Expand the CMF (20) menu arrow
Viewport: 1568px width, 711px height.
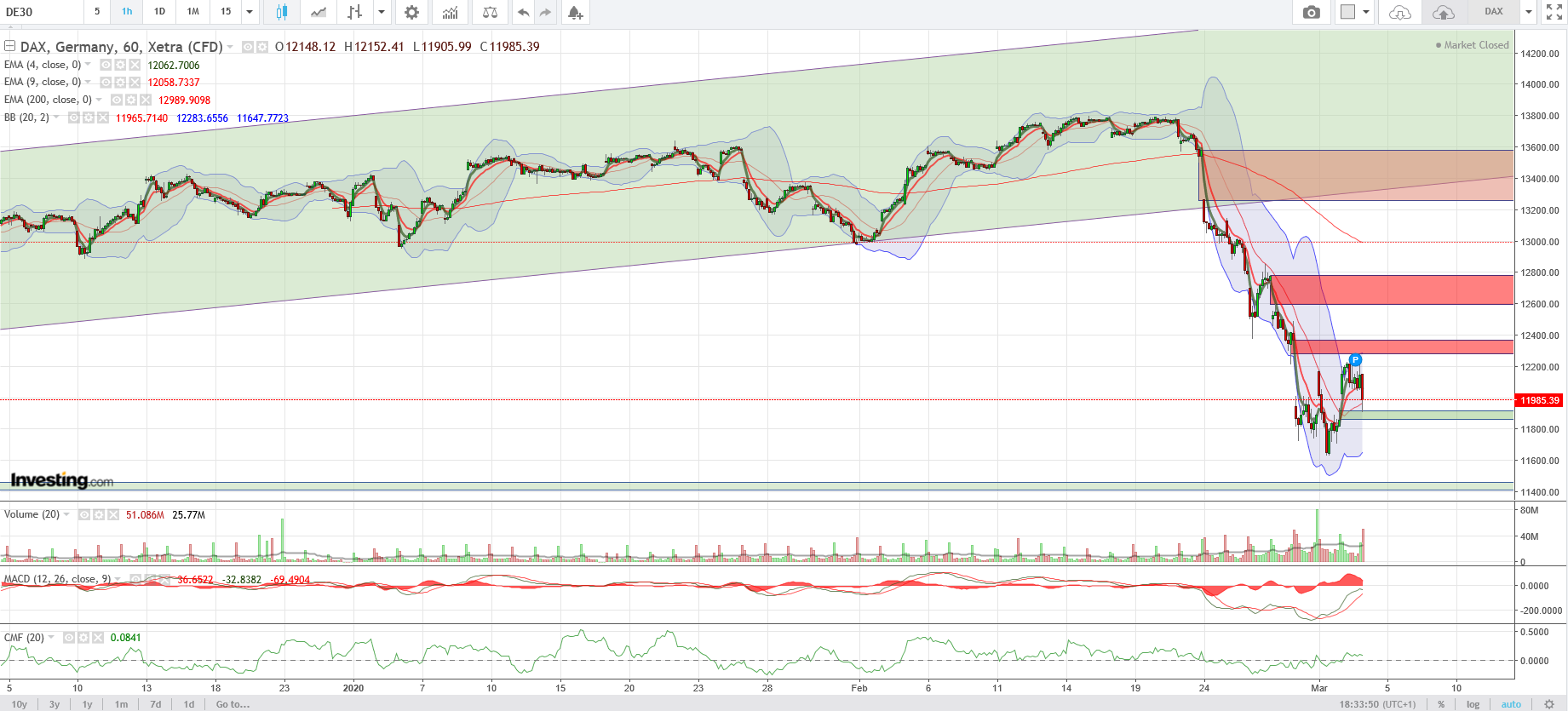[51, 637]
